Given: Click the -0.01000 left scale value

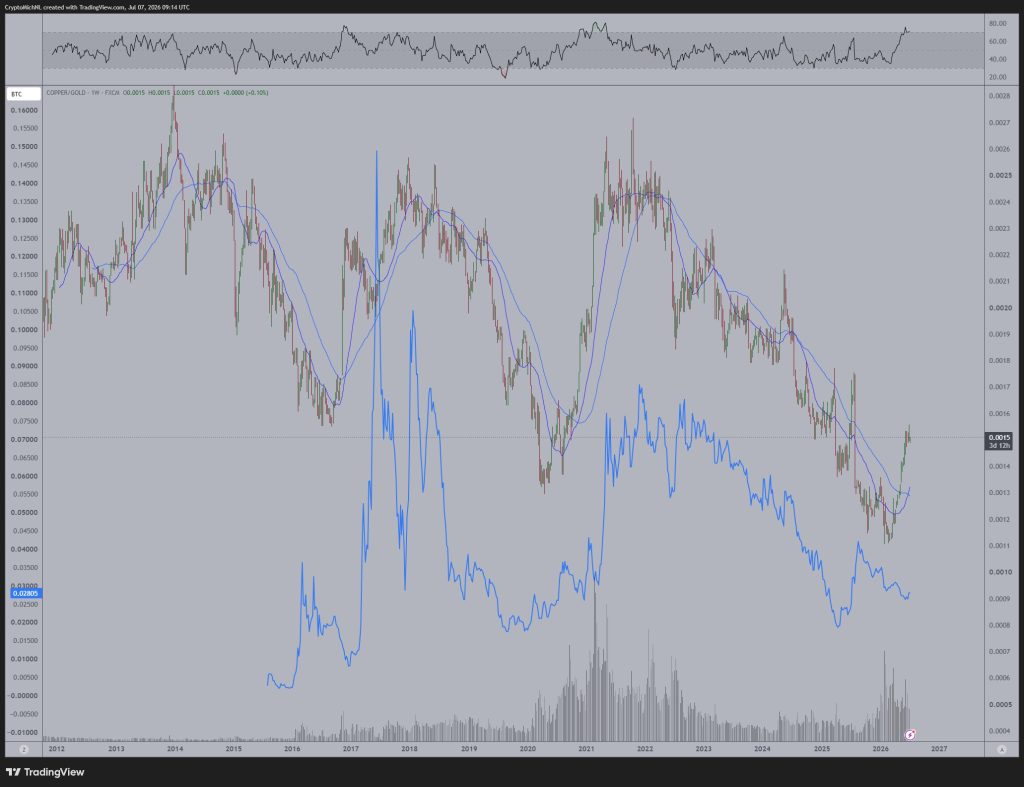Looking at the screenshot, I should 23,732.
